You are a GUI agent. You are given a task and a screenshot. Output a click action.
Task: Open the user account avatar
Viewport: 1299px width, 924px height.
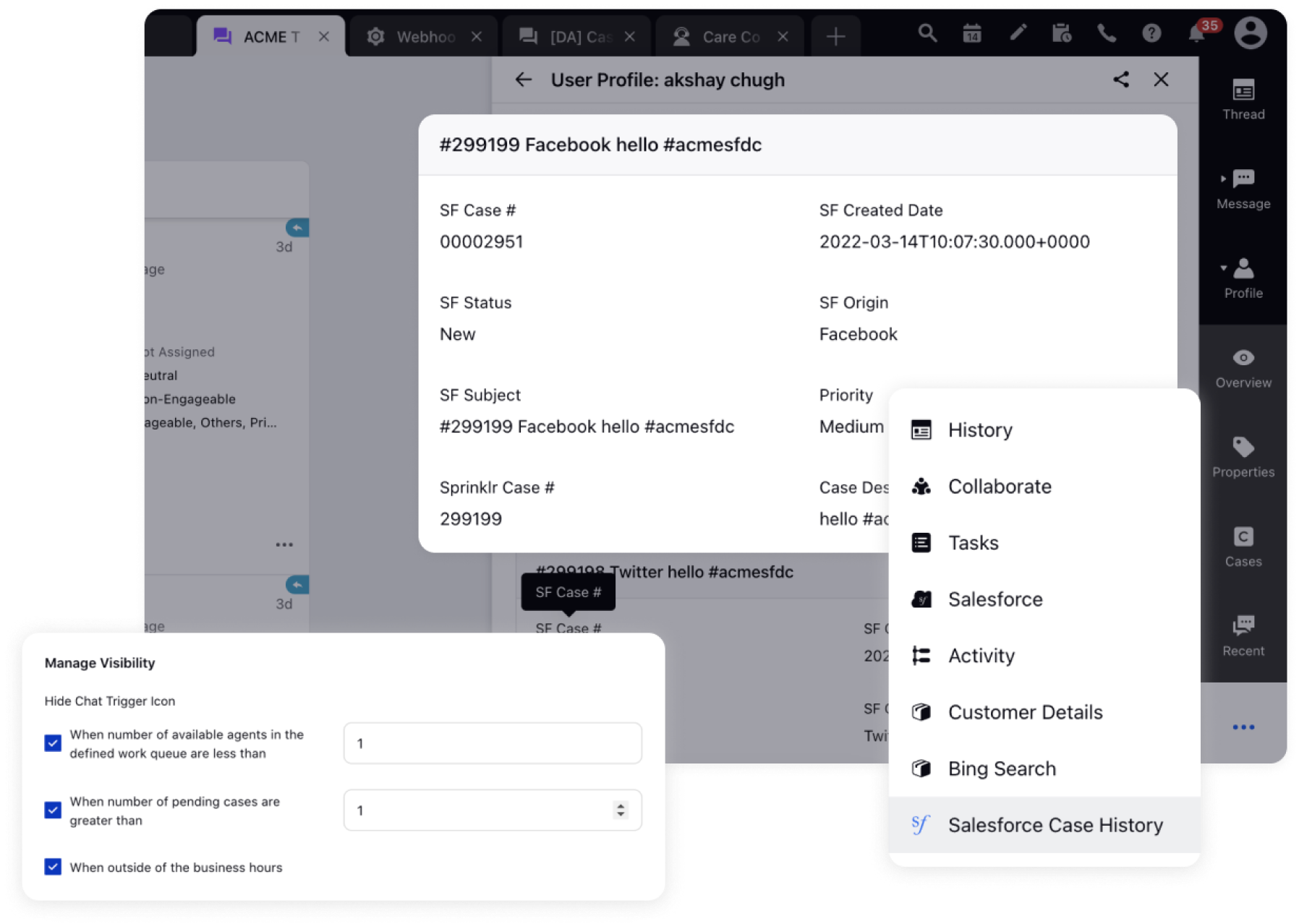tap(1250, 33)
